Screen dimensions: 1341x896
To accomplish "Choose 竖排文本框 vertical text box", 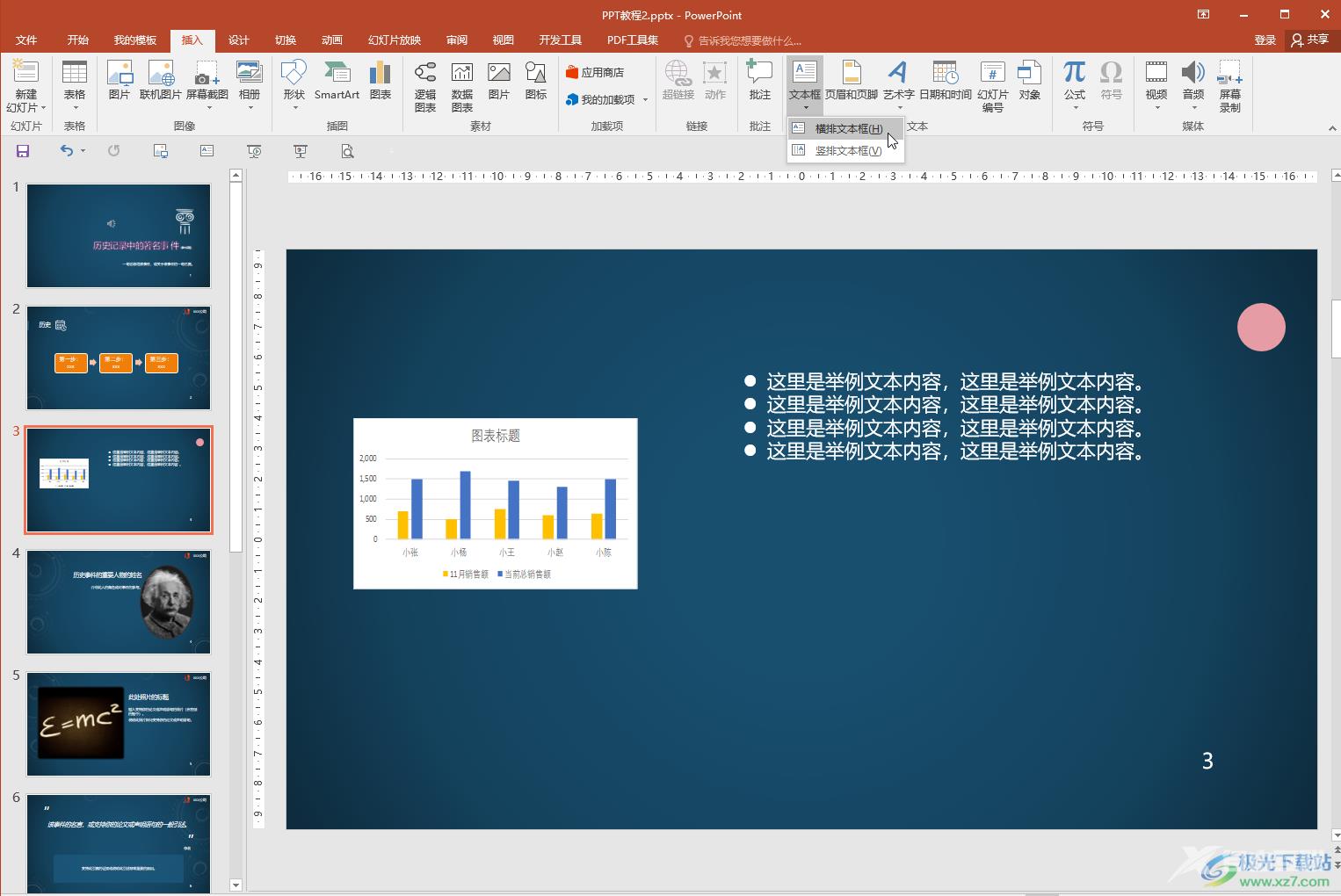I will click(x=845, y=150).
